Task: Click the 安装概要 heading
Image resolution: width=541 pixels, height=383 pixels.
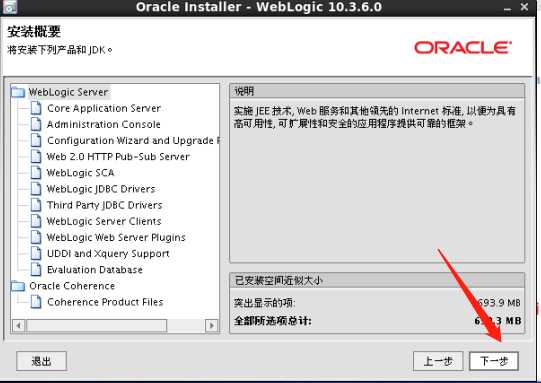Action: click(34, 31)
